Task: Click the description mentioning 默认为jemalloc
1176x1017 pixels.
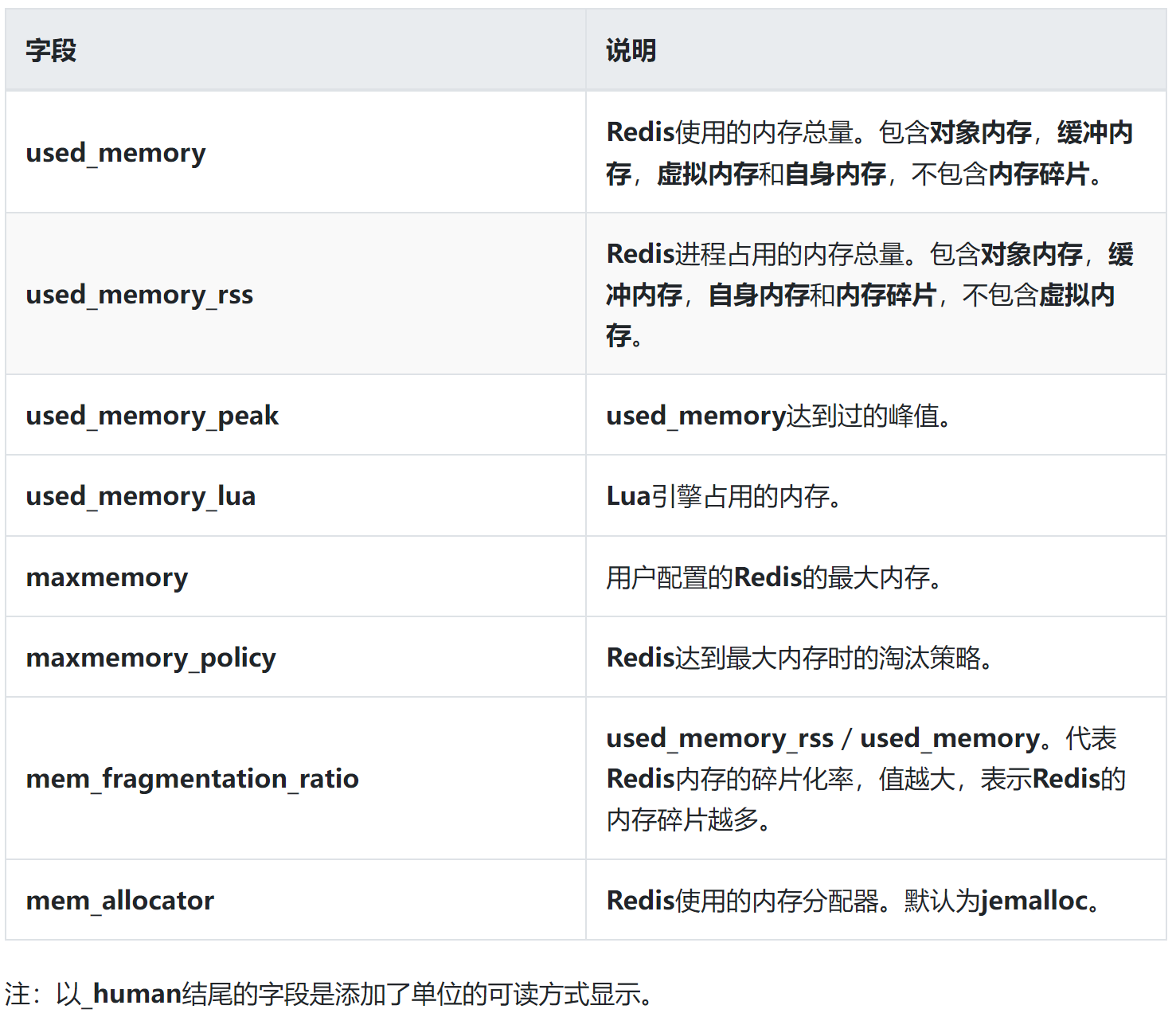Action: pyautogui.click(x=876, y=900)
